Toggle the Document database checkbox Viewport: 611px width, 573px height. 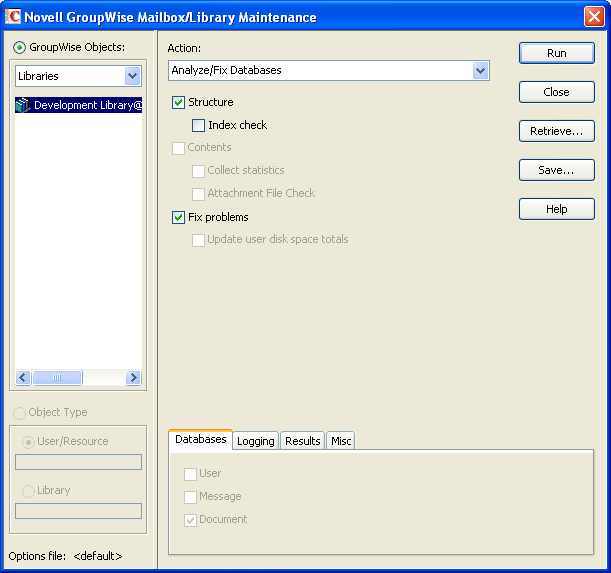point(190,520)
